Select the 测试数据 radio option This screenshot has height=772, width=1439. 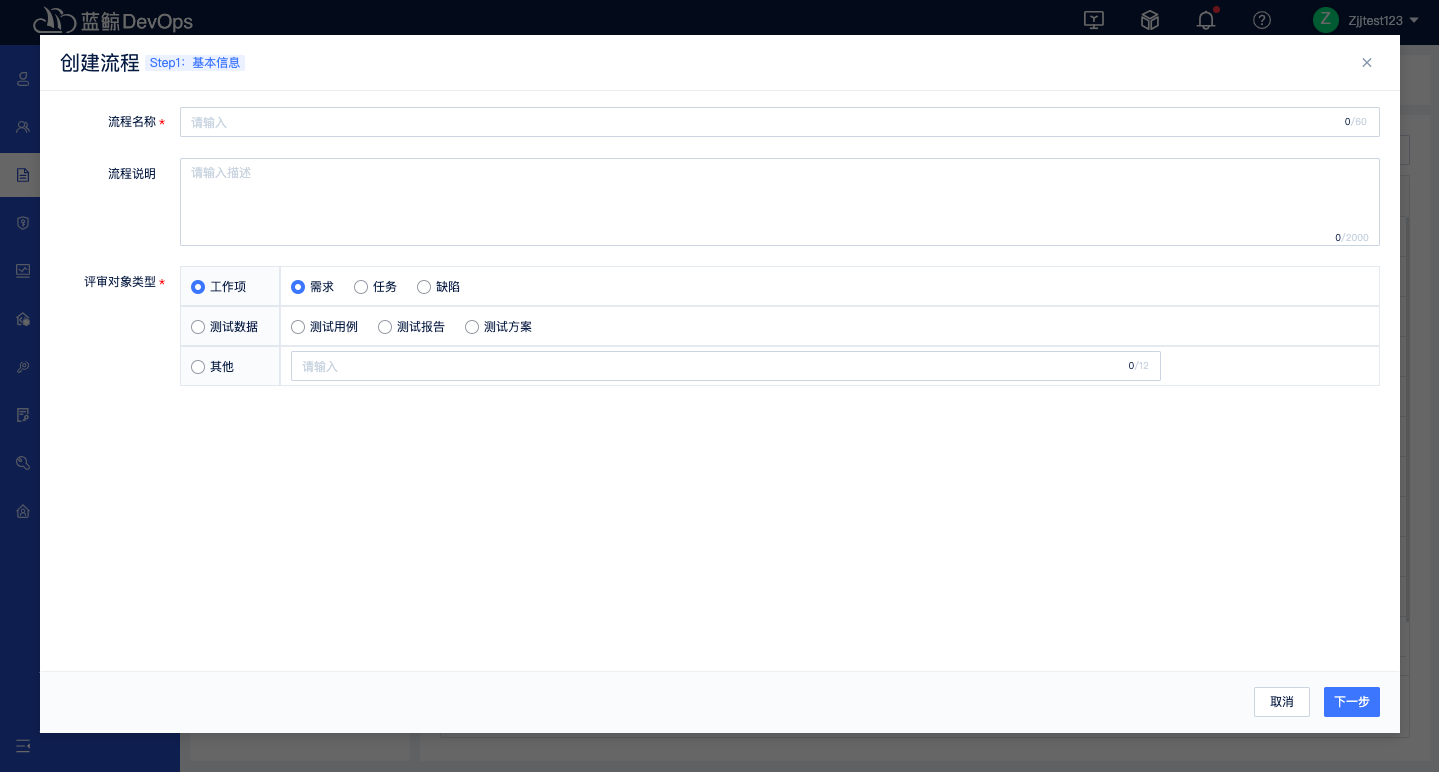coord(198,327)
